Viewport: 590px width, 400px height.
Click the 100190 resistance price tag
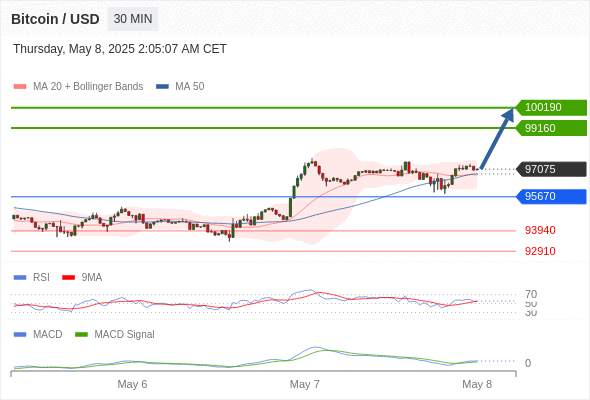(552, 108)
